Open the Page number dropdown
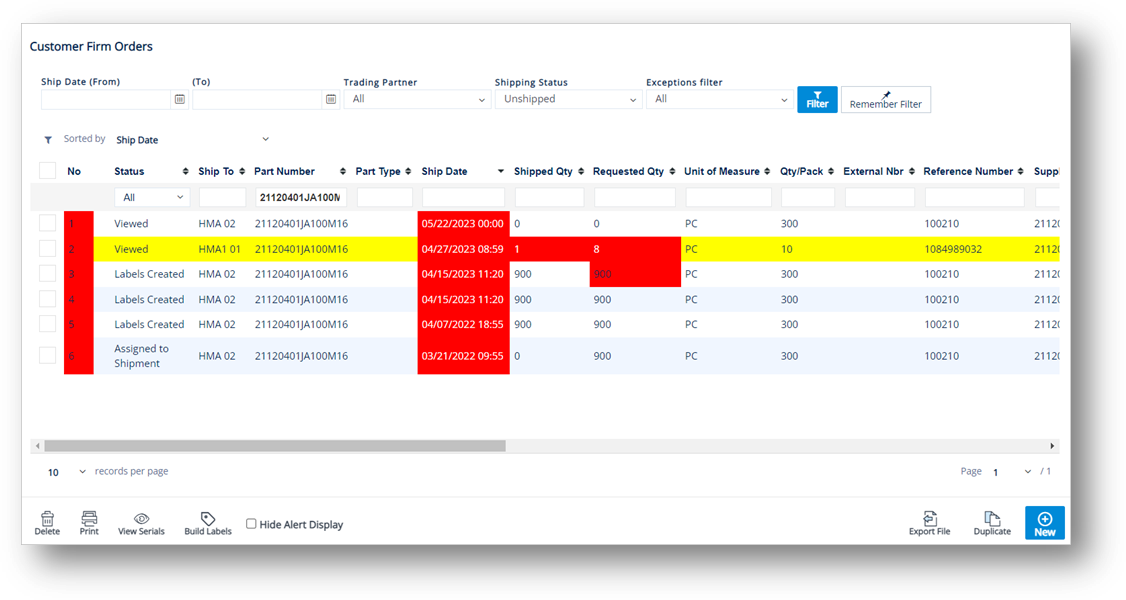 tap(1012, 472)
